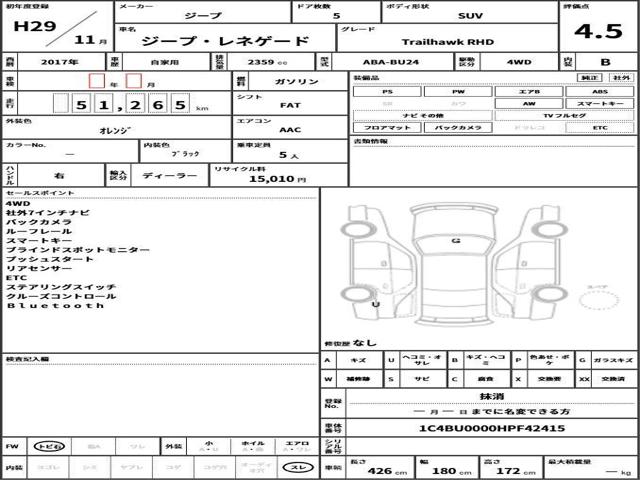
Task: Click the ガラスキズ legend entry
Action: point(613,360)
